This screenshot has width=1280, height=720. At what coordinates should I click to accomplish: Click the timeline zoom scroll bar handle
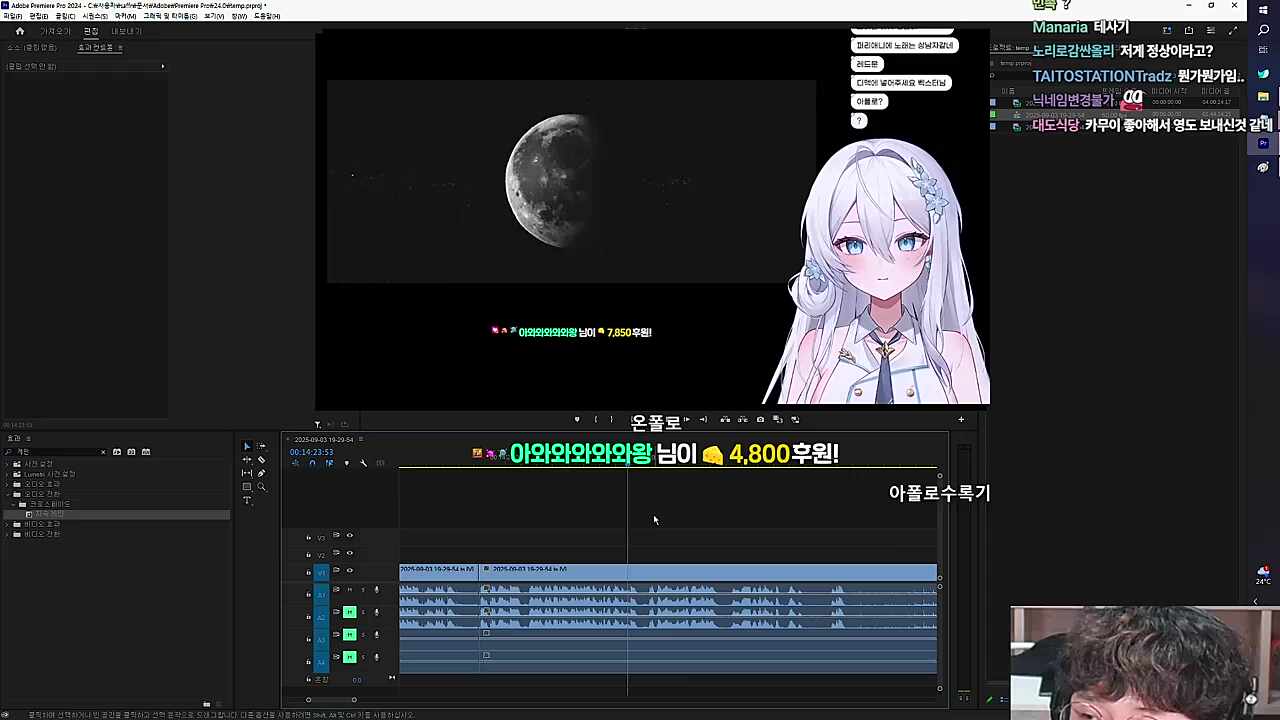click(331, 700)
